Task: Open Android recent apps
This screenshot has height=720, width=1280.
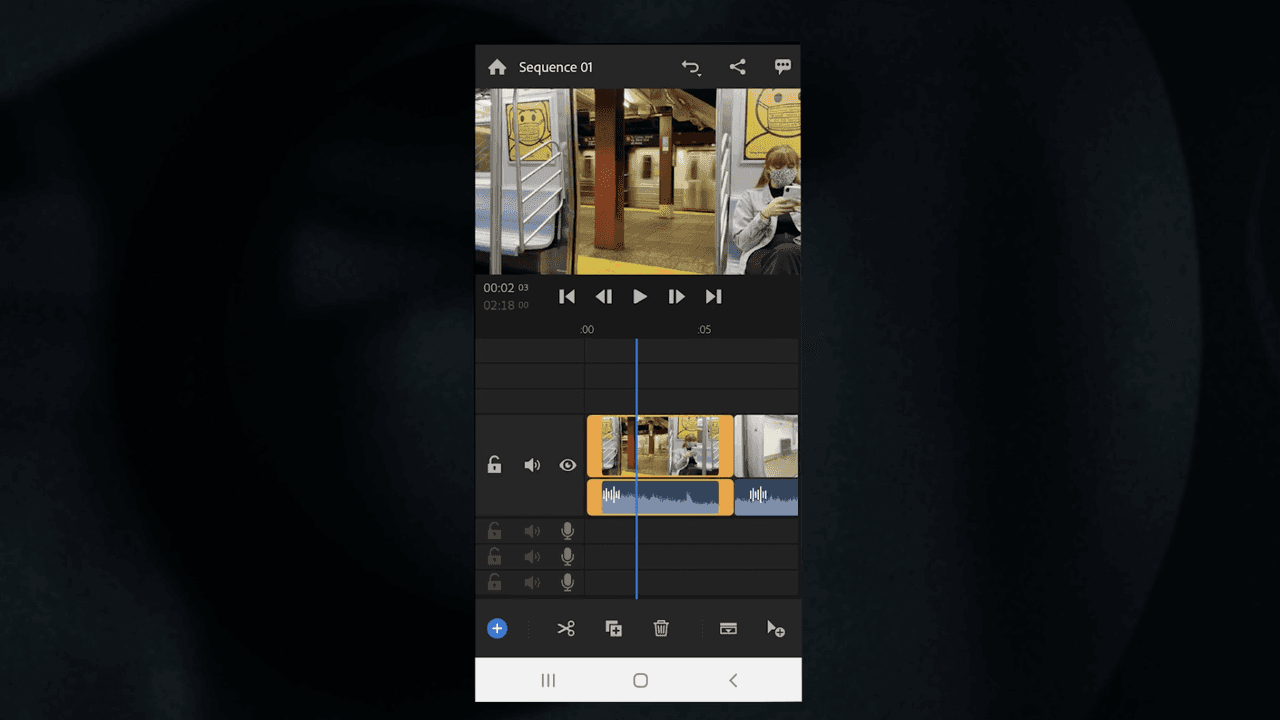Action: (548, 680)
